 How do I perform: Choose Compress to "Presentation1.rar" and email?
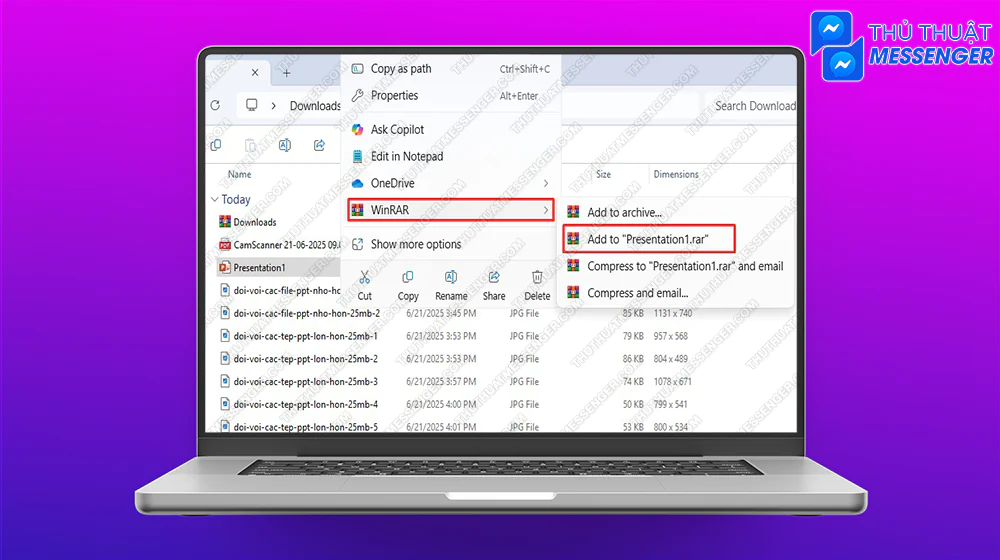pos(677,266)
